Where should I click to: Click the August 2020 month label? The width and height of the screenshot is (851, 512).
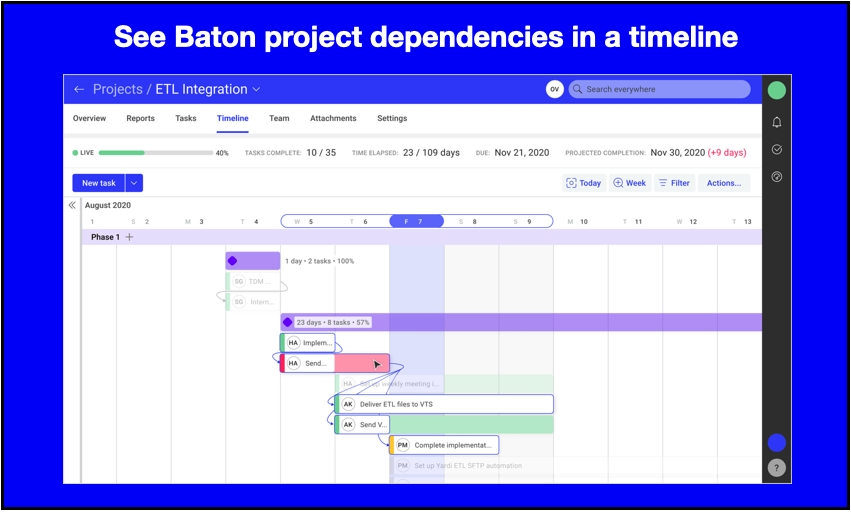107,205
